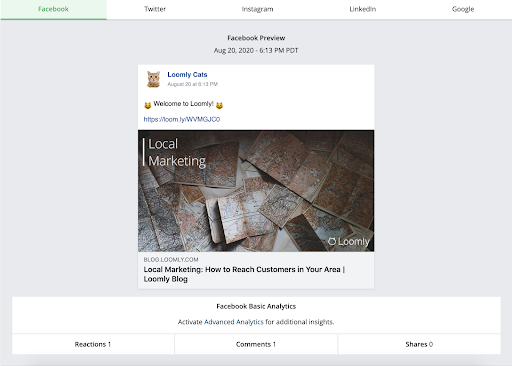512x366 pixels.
Task: Open the Loomly Cats page name link
Action: [x=187, y=75]
